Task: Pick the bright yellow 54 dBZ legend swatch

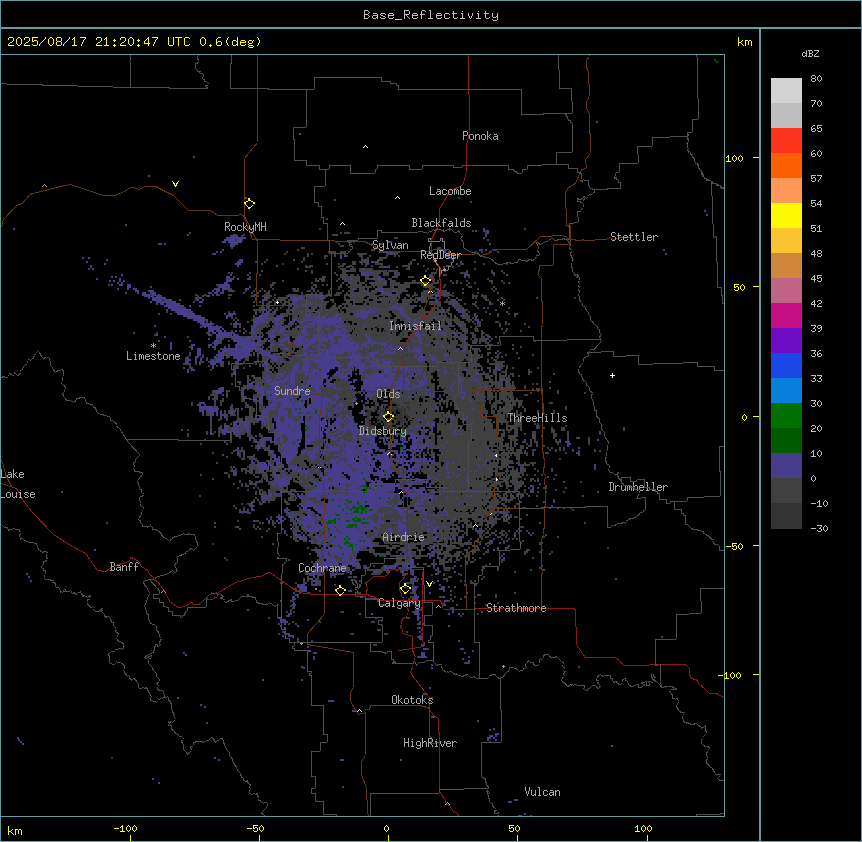Action: tap(786, 215)
